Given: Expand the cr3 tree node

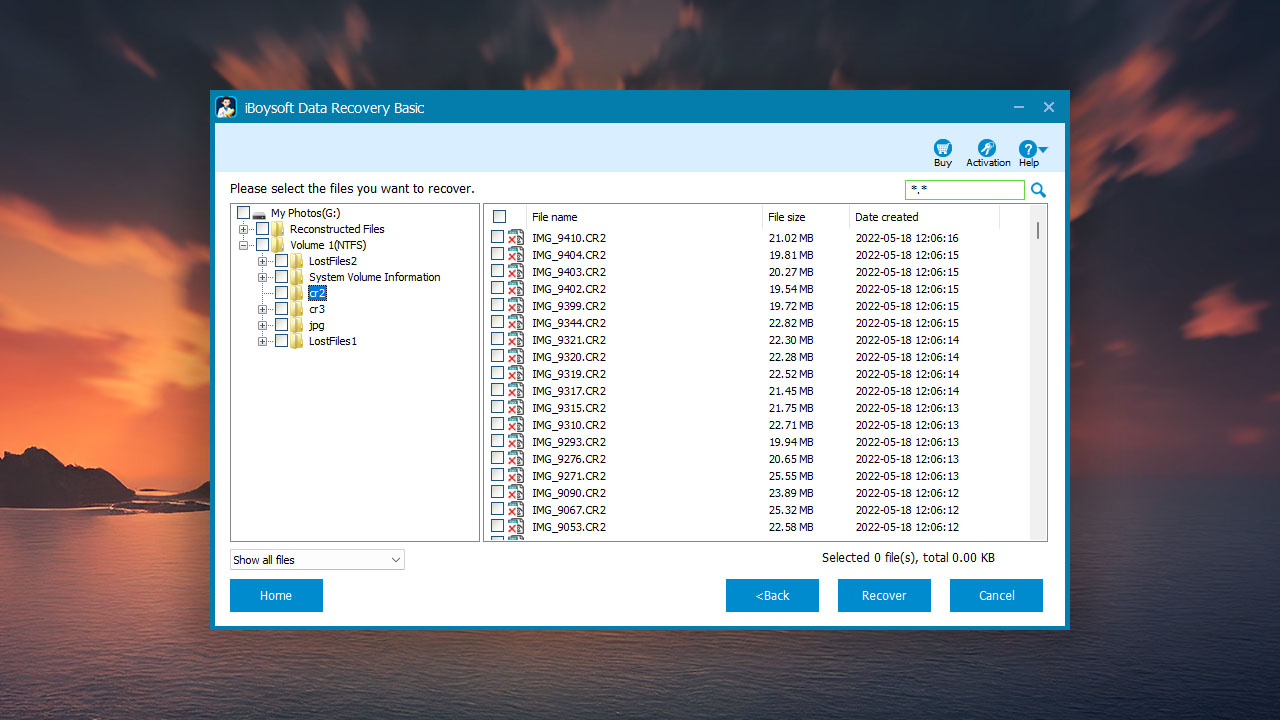Looking at the screenshot, I should coord(262,309).
